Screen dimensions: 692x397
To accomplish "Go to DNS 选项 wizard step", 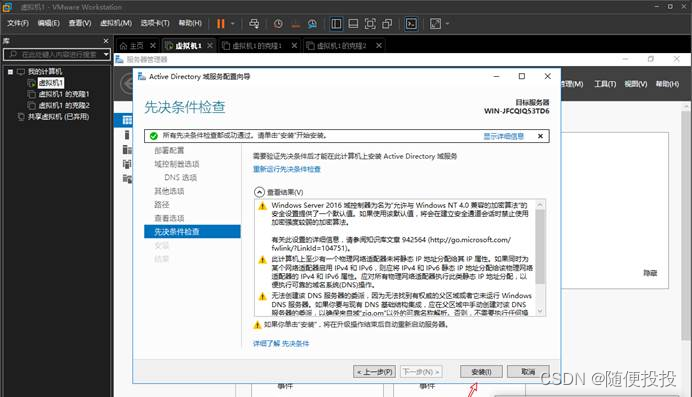I will pyautogui.click(x=181, y=177).
